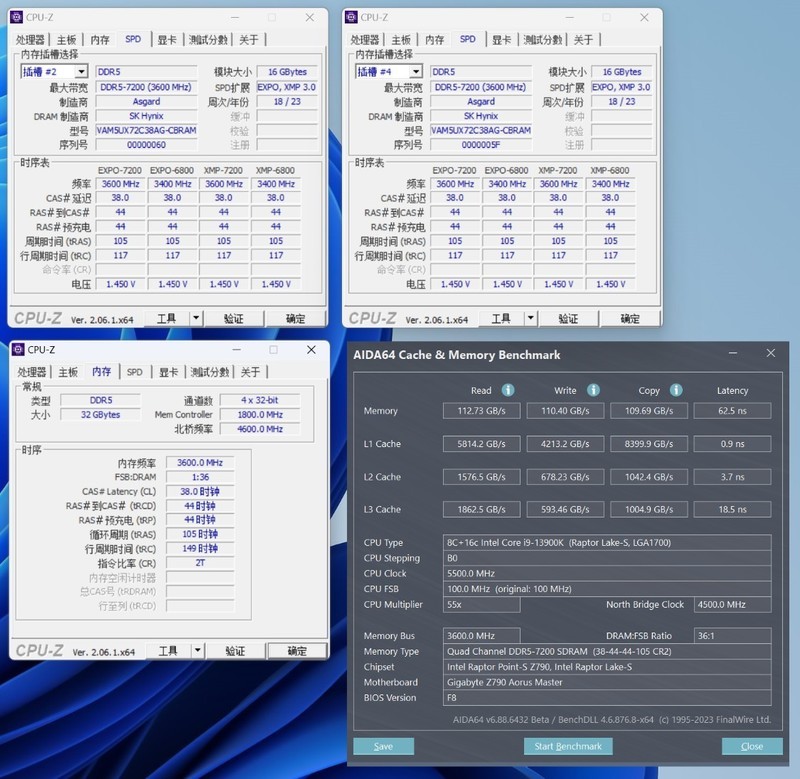Click the 验证 button in the memory window

click(233, 651)
